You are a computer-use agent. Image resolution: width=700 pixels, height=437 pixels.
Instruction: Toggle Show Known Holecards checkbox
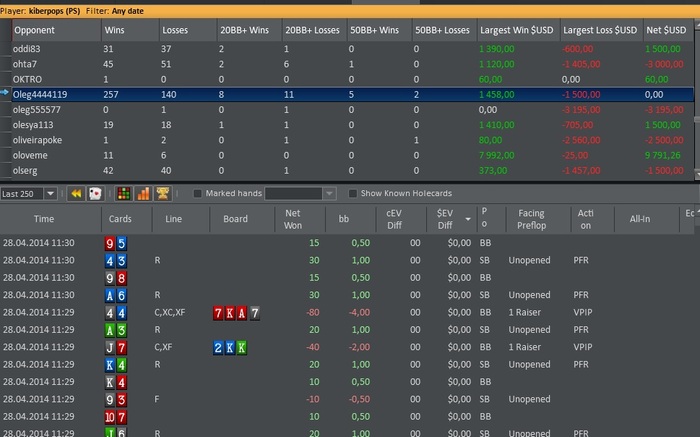tap(353, 193)
